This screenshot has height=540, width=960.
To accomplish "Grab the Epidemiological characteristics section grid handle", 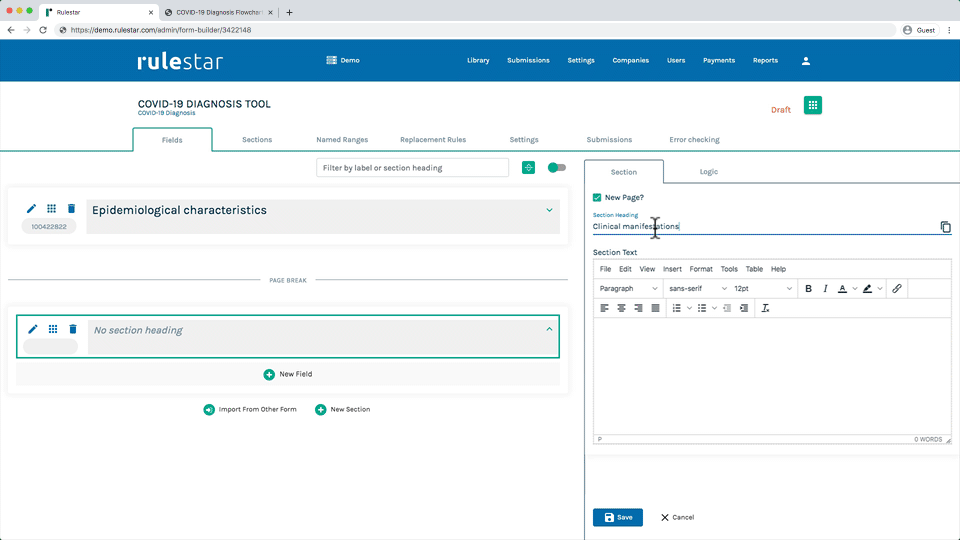I will click(x=51, y=209).
